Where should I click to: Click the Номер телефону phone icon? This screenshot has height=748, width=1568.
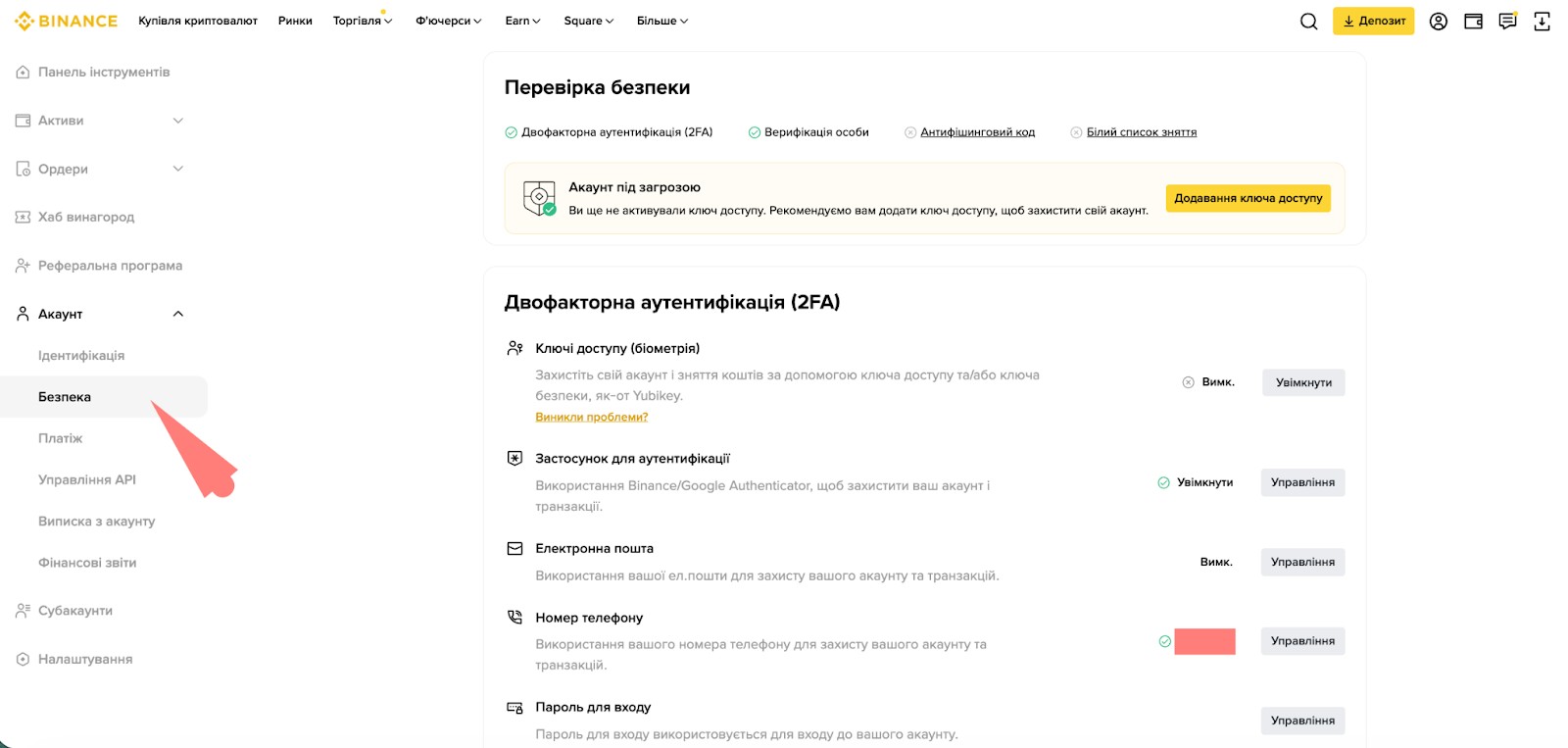(514, 618)
